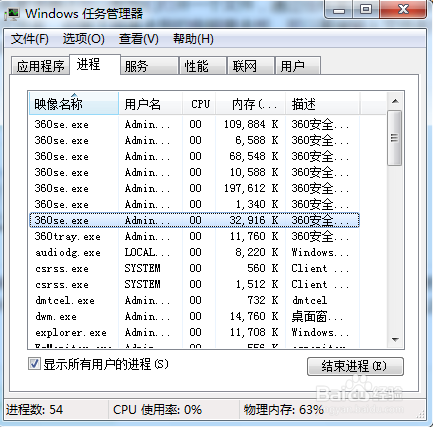
Task: Go to the 联网 tab
Action: (251, 66)
